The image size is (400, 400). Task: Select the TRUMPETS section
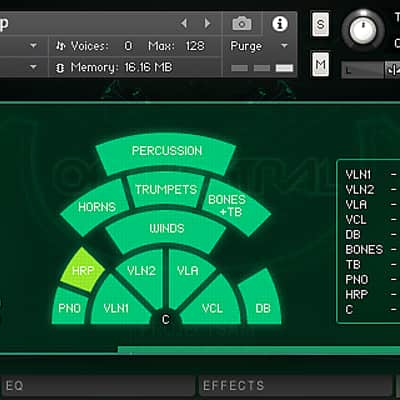(166, 190)
